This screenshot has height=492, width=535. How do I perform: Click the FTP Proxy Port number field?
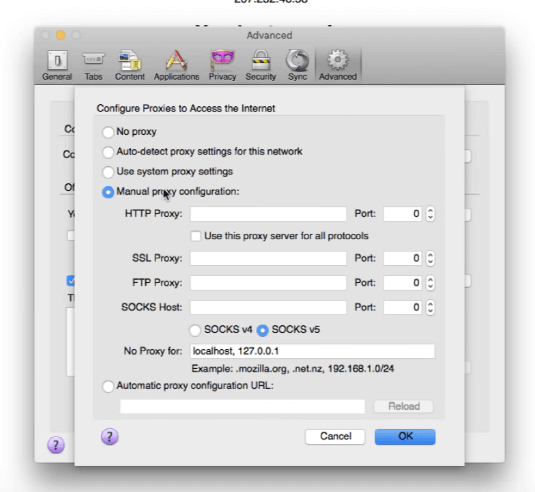[x=403, y=283]
